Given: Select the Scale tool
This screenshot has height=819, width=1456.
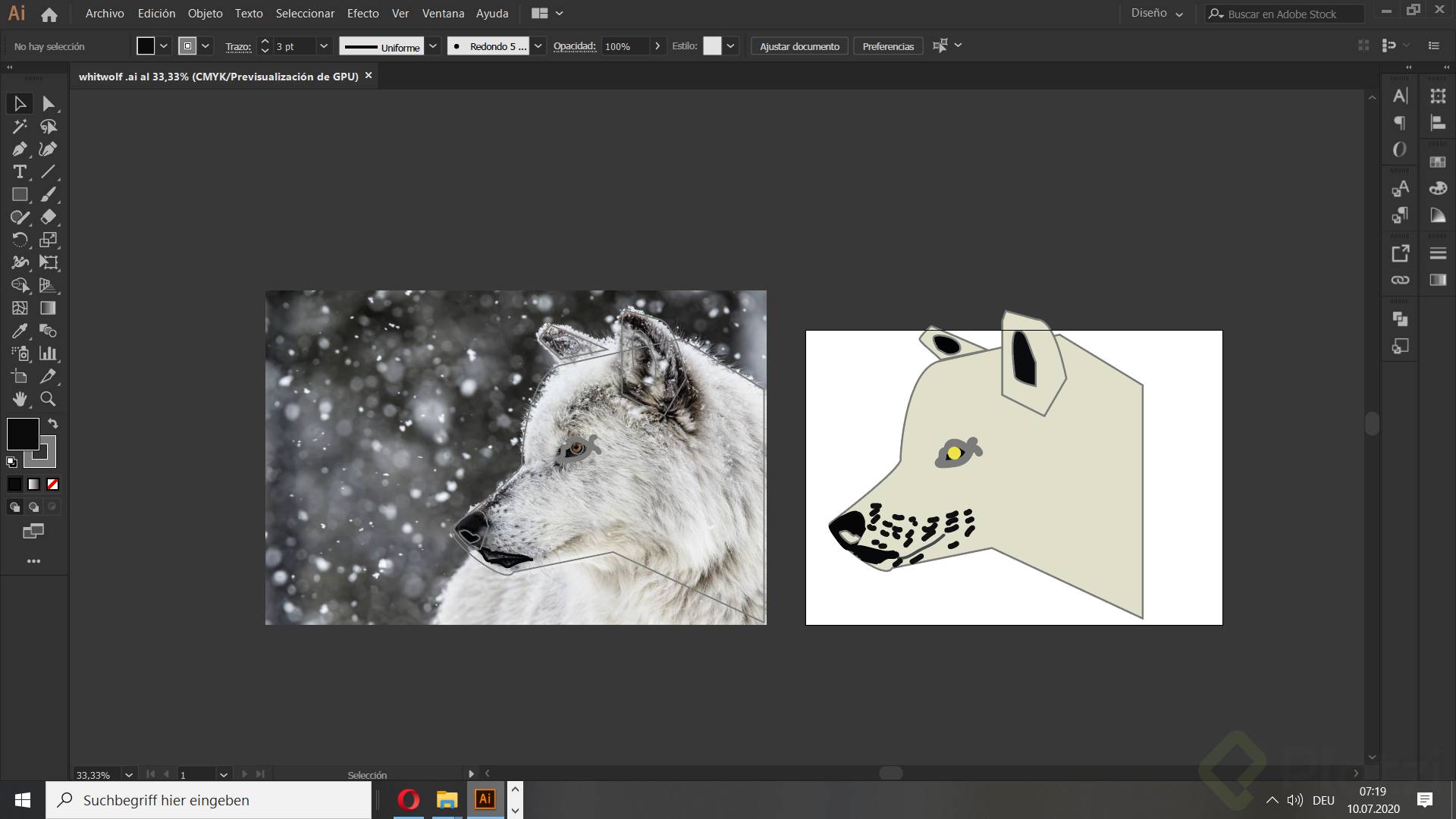Looking at the screenshot, I should click(x=49, y=240).
